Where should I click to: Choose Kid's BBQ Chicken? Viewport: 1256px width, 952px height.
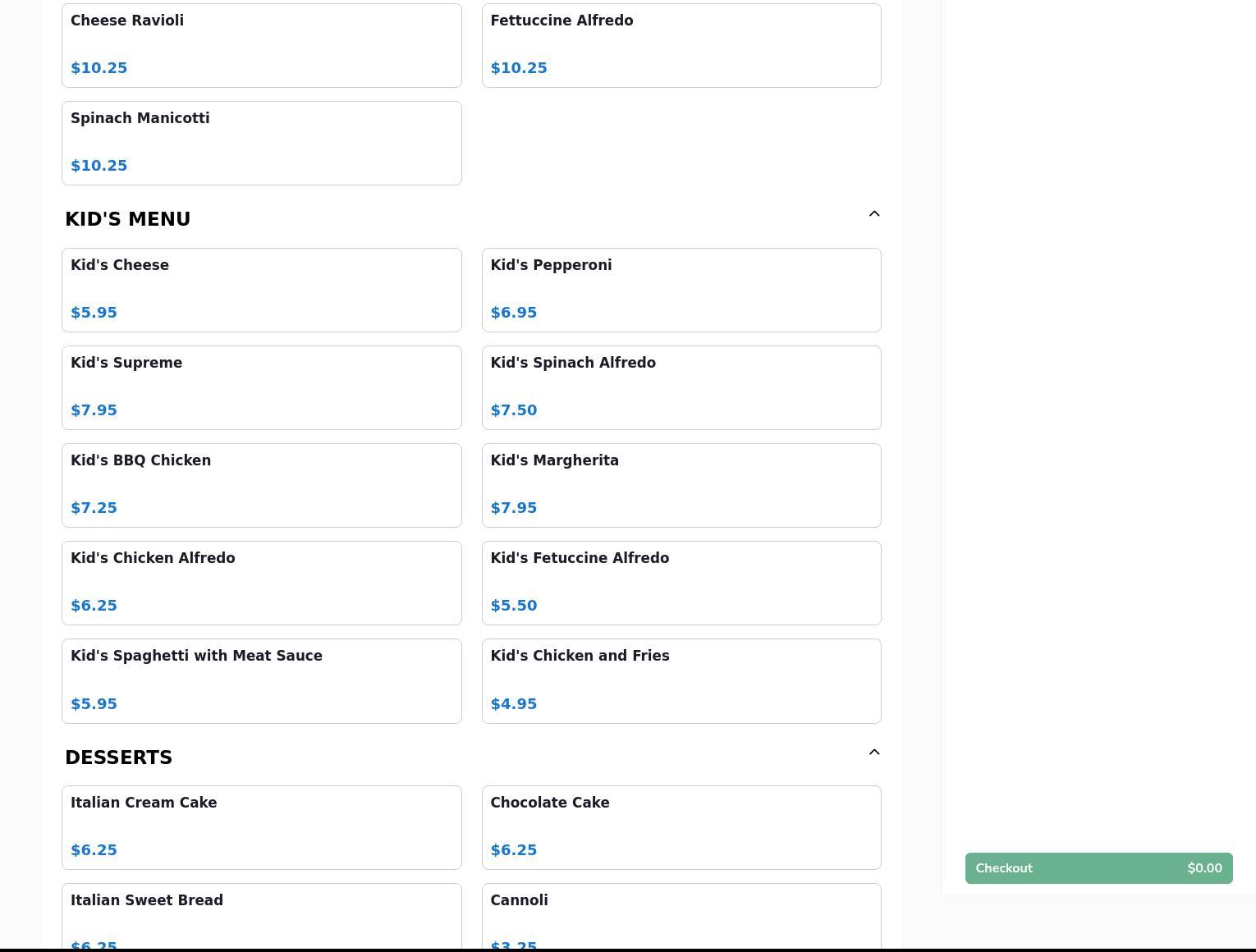click(261, 485)
